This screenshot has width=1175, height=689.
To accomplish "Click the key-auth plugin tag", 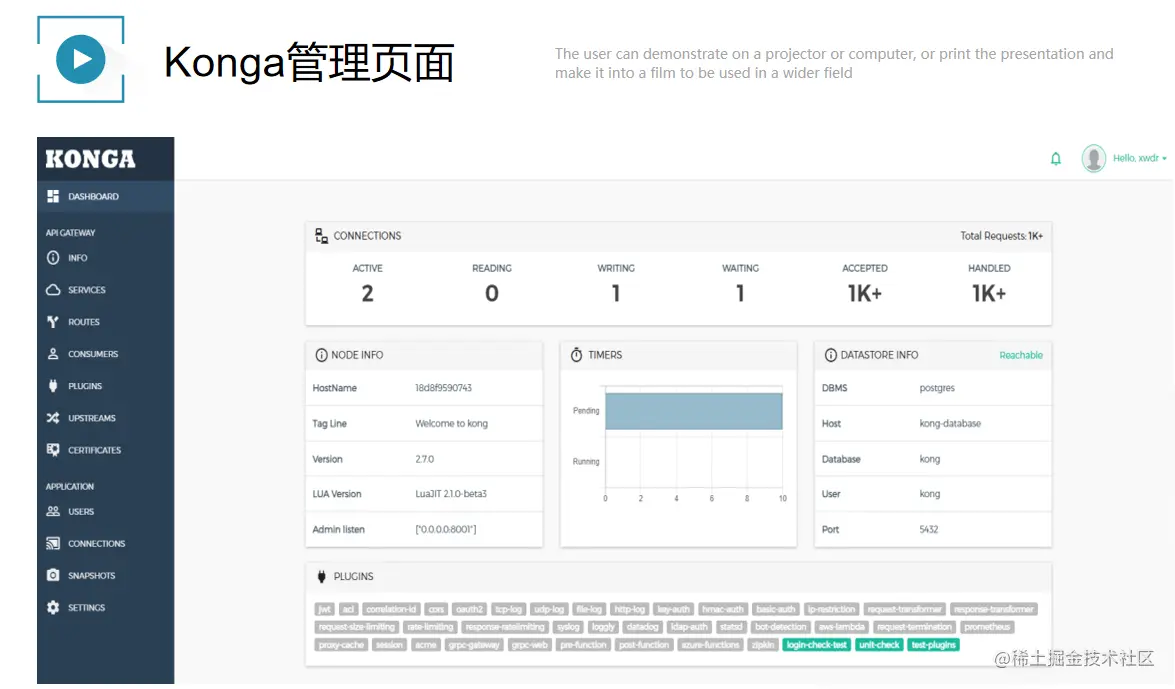I will (x=673, y=610).
